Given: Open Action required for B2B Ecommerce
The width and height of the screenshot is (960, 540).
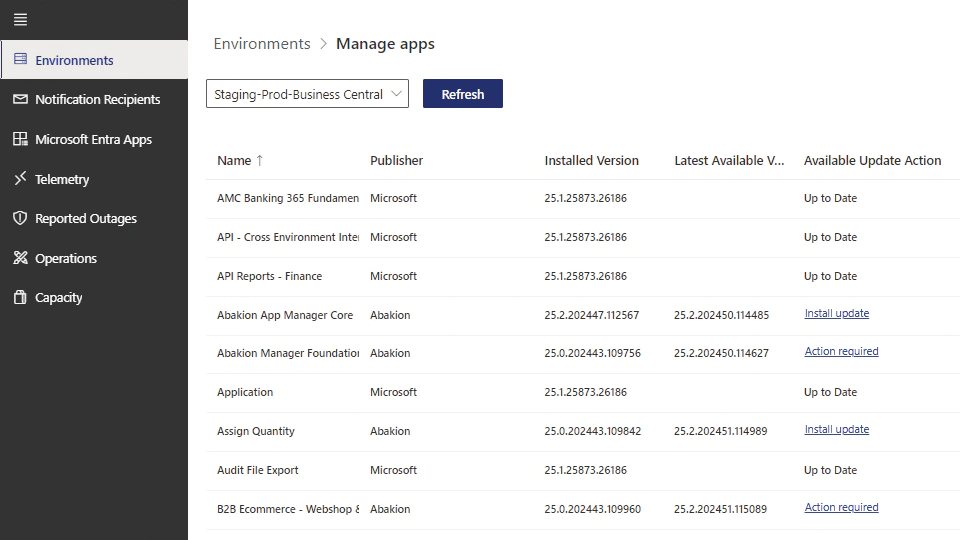Looking at the screenshot, I should click(x=841, y=508).
